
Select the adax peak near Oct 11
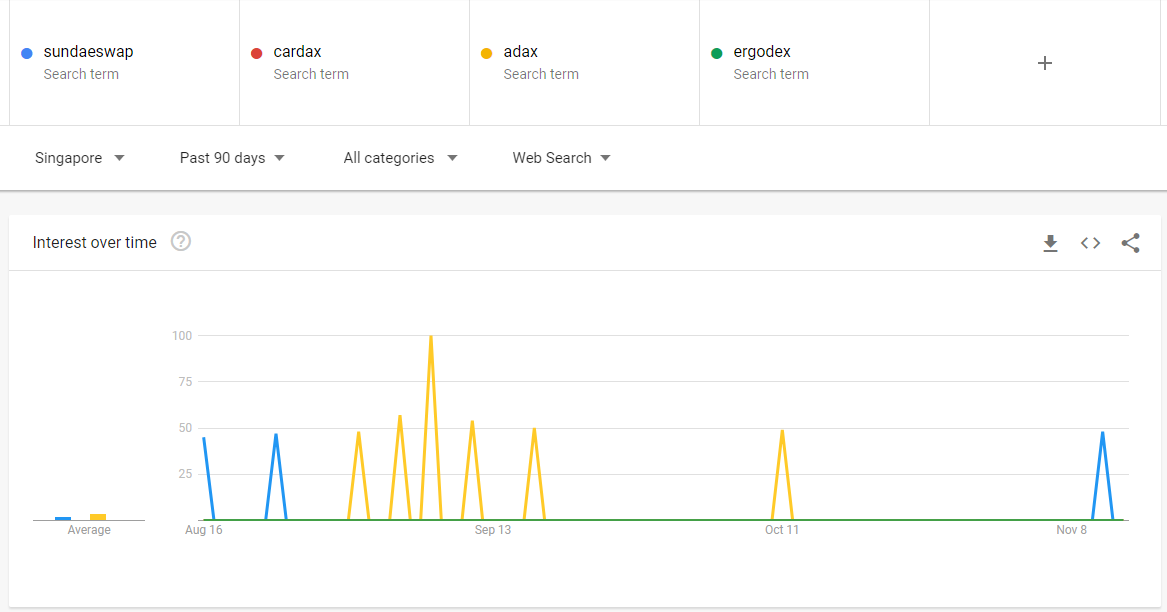(782, 430)
